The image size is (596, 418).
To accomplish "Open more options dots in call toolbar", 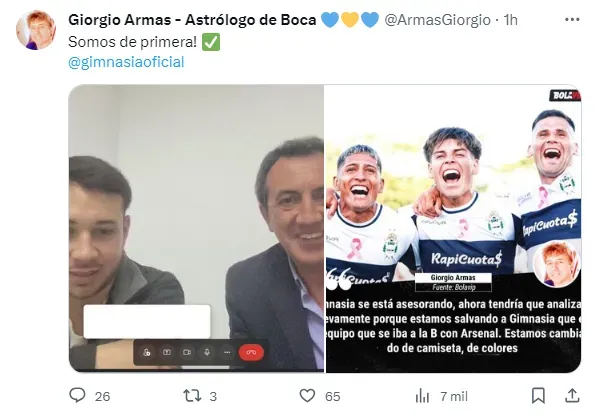I will point(227,352).
